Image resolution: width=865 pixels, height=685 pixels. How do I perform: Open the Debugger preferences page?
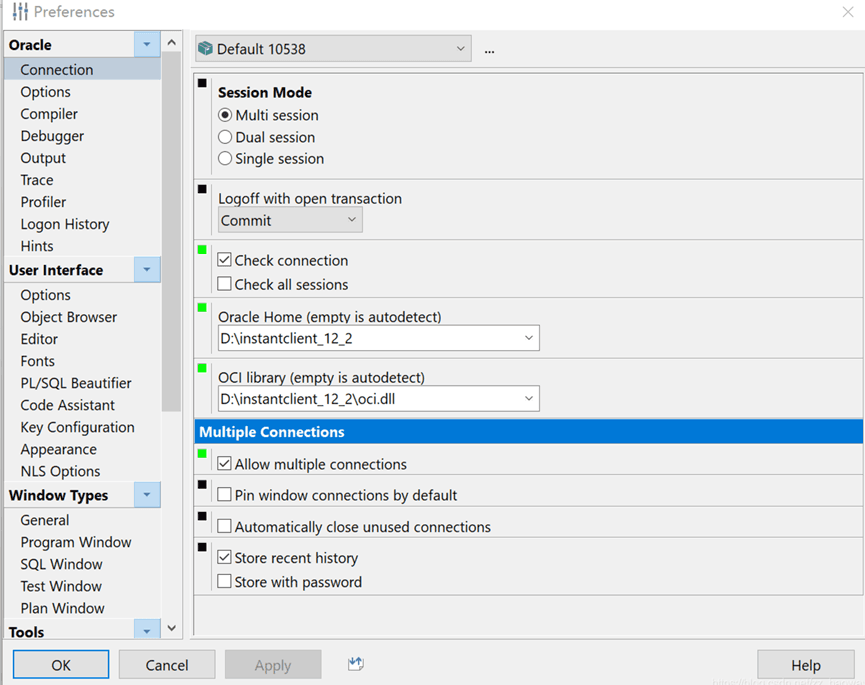[x=52, y=136]
